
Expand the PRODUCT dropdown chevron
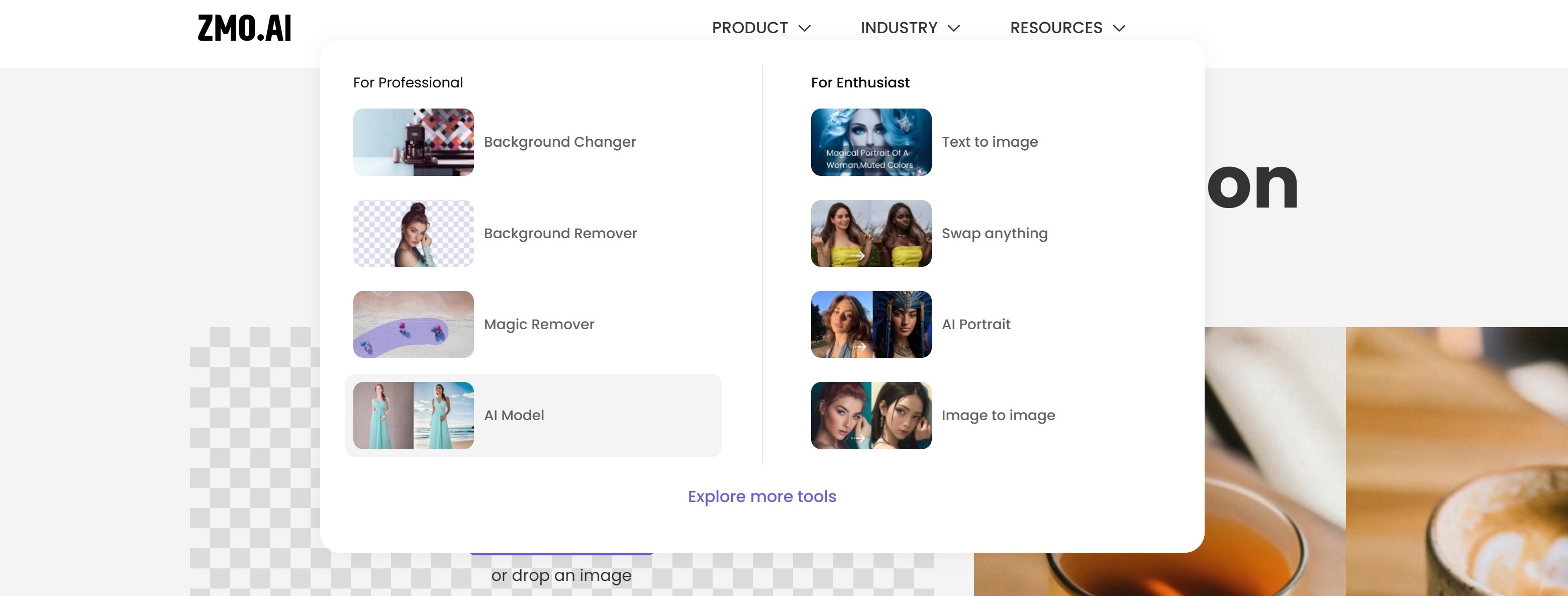(x=804, y=28)
